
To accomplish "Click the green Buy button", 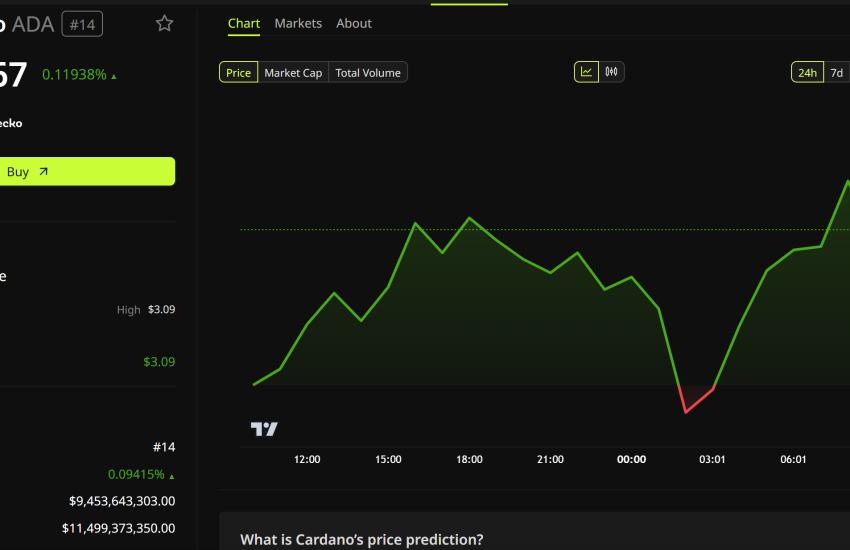I will pyautogui.click(x=87, y=172).
